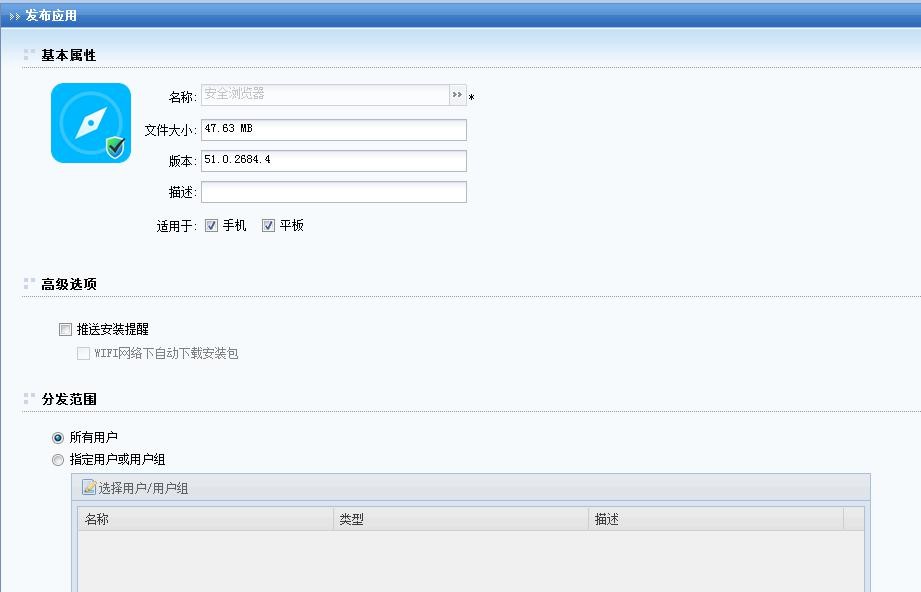921x592 pixels.
Task: Click the 适用于 label
Action: point(176,226)
